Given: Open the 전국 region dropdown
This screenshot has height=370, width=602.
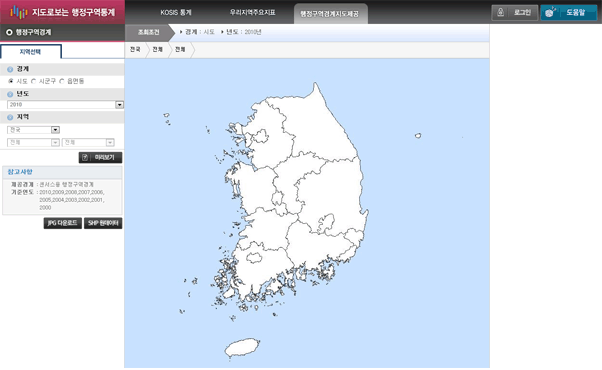Looking at the screenshot, I should 33,130.
